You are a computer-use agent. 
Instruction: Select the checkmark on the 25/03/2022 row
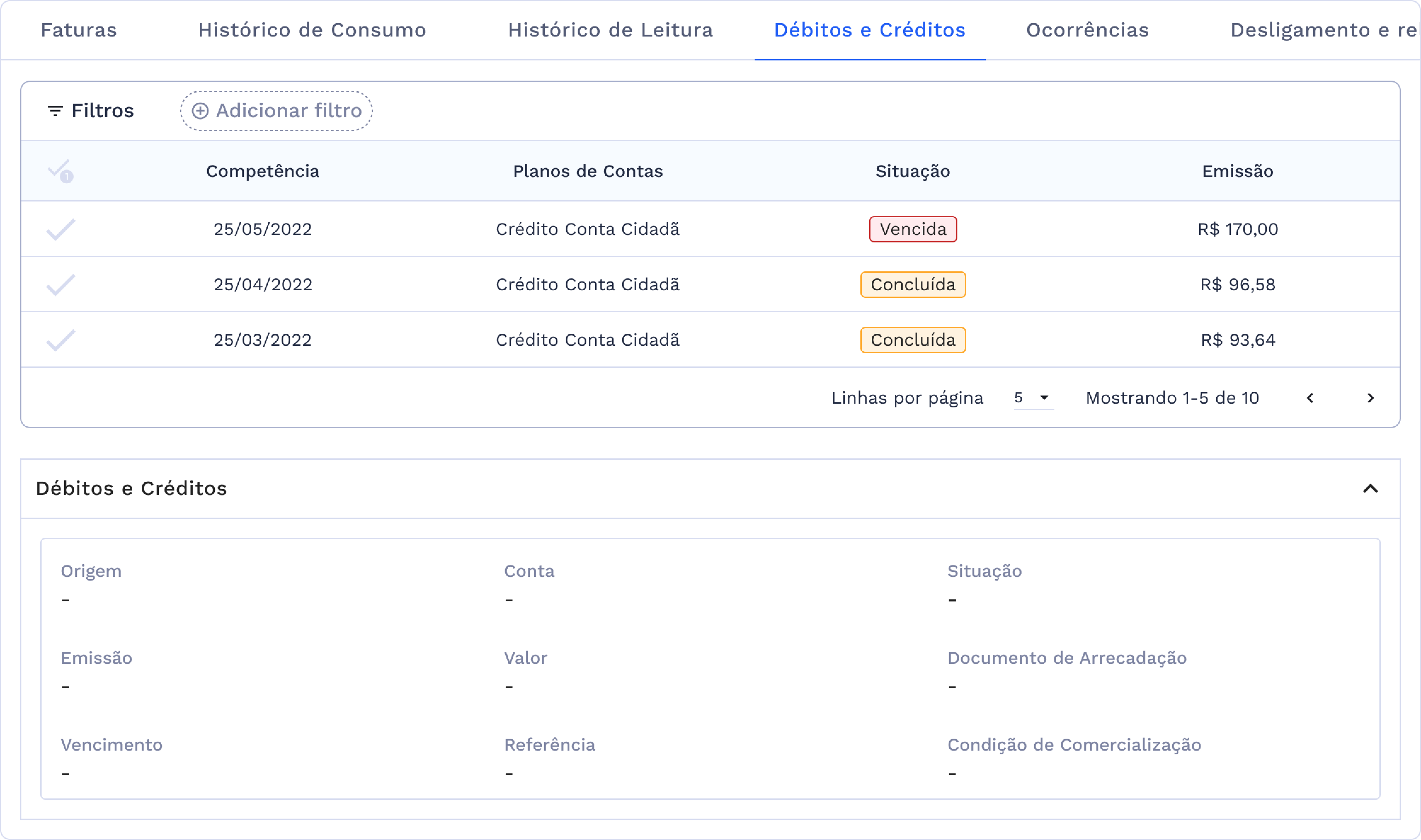(60, 339)
